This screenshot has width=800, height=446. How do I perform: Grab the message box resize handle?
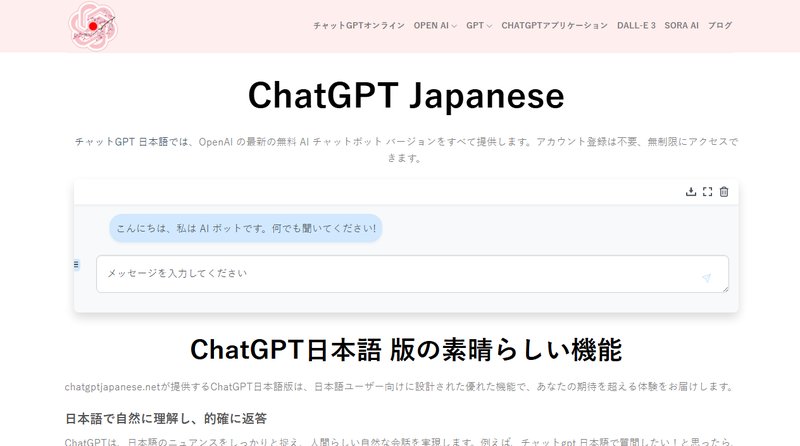(726, 289)
